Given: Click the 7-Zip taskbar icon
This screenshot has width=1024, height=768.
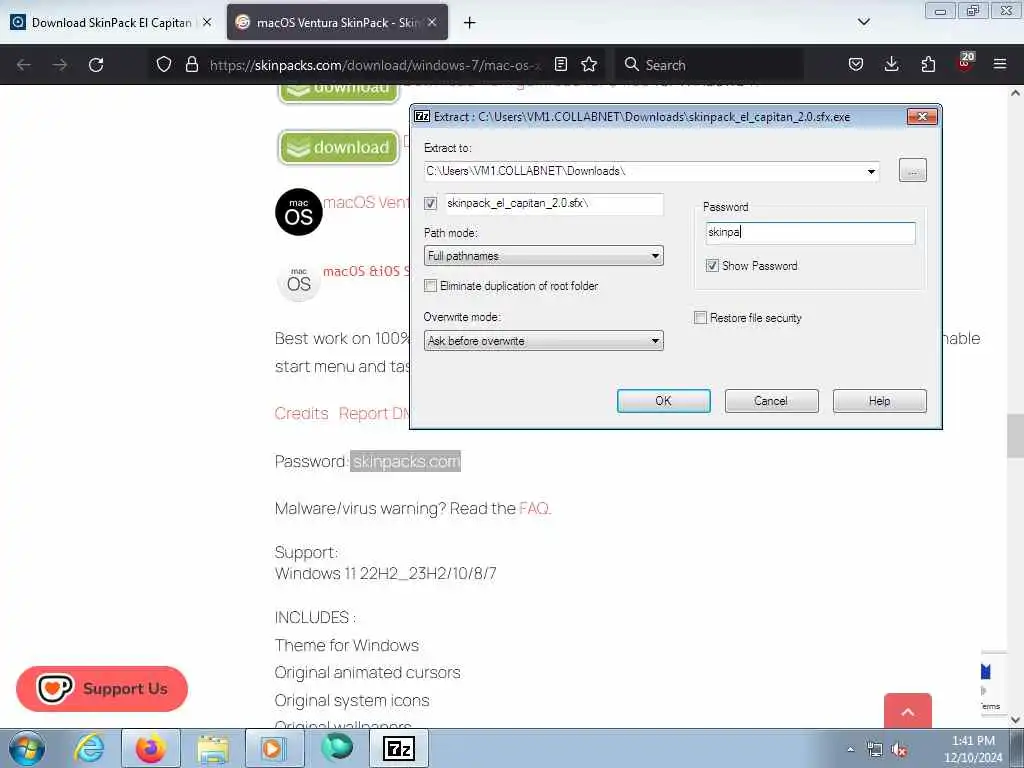Looking at the screenshot, I should [x=399, y=748].
